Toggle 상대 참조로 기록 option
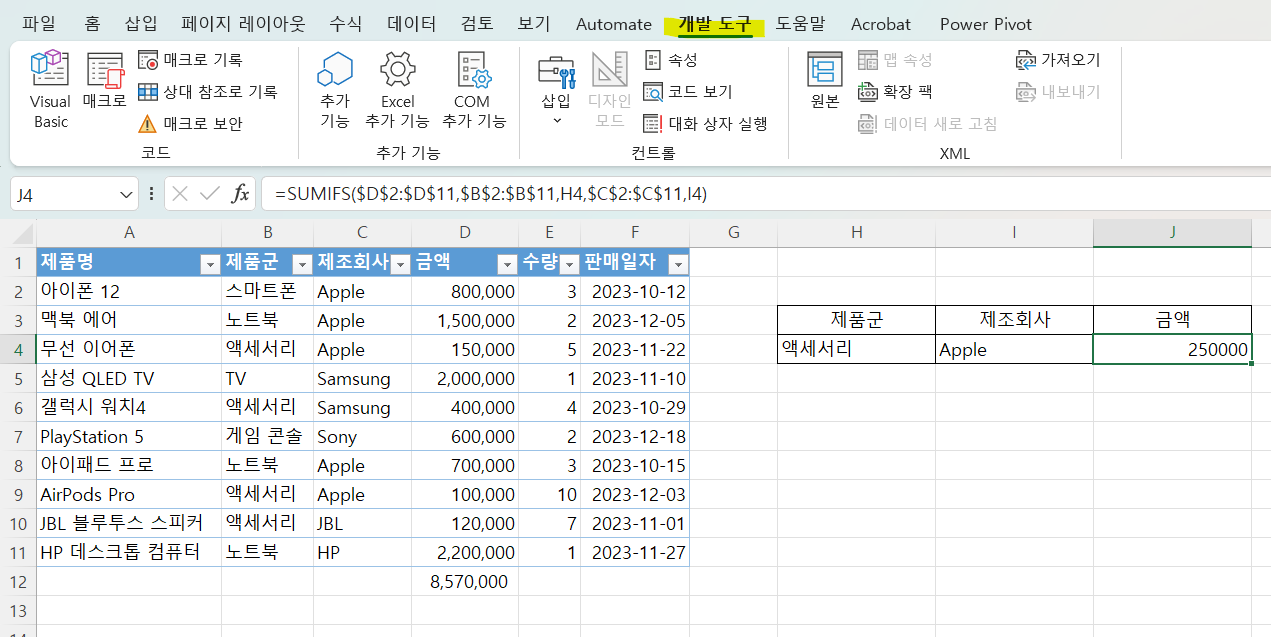This screenshot has height=637, width=1271. coord(207,92)
